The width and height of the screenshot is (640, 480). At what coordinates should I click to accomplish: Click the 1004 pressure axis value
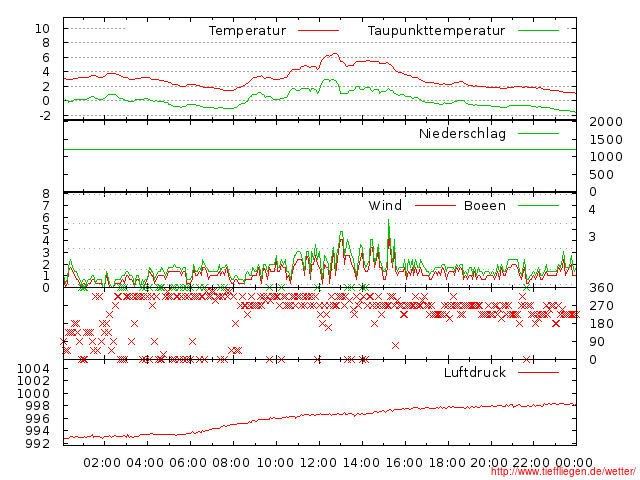pos(33,369)
